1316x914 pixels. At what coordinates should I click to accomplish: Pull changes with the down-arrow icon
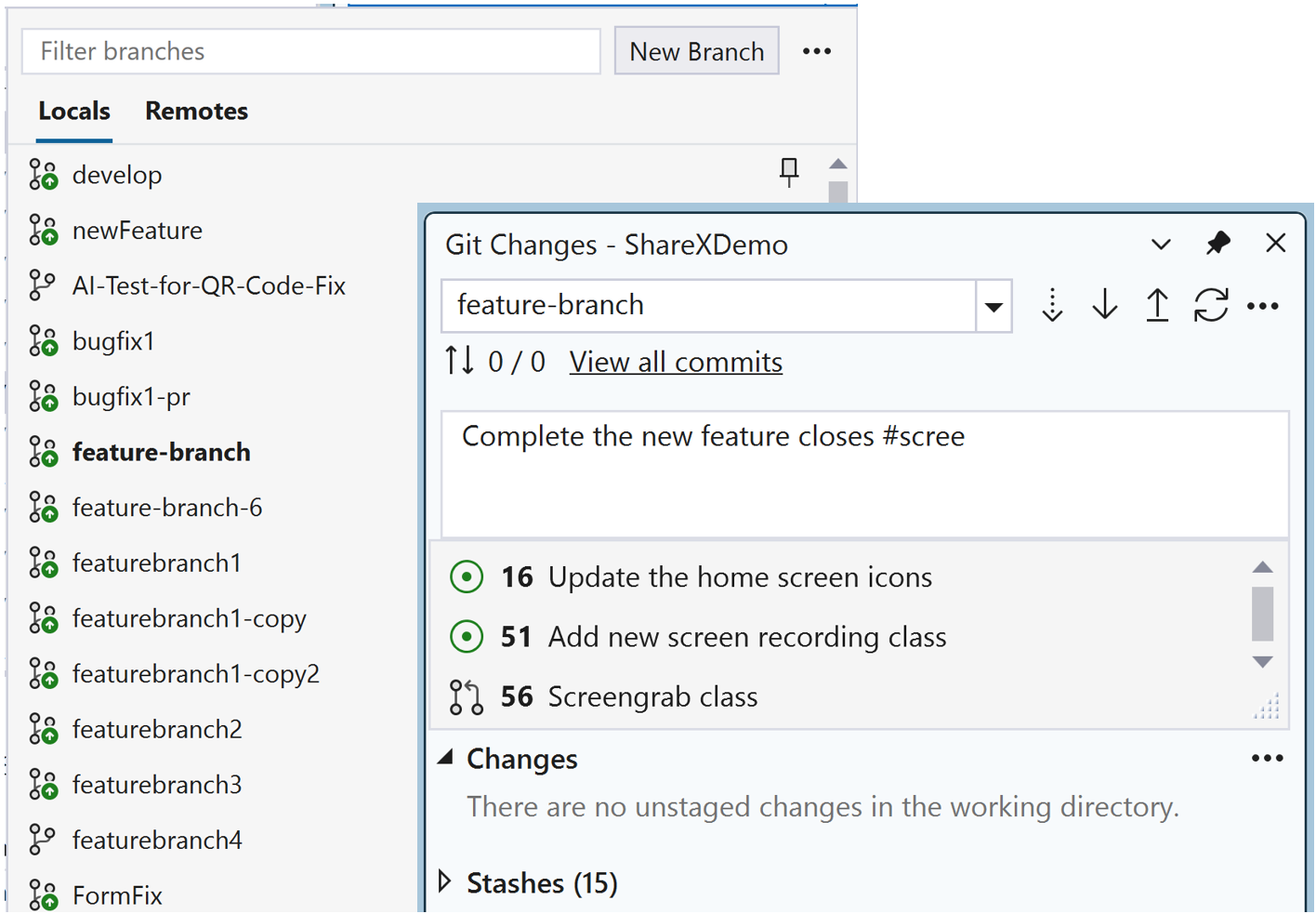(x=1104, y=305)
